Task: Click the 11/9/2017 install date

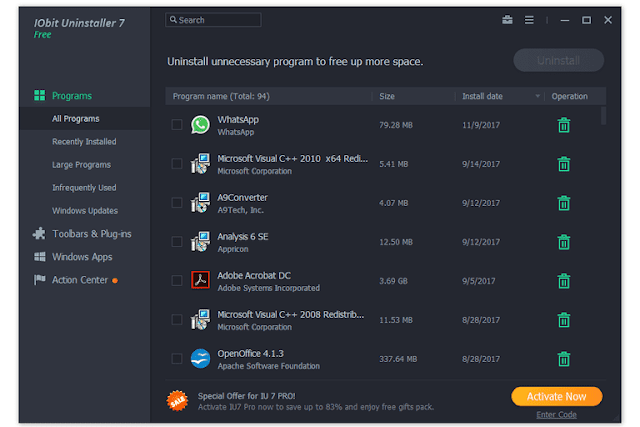Action: tap(481, 125)
